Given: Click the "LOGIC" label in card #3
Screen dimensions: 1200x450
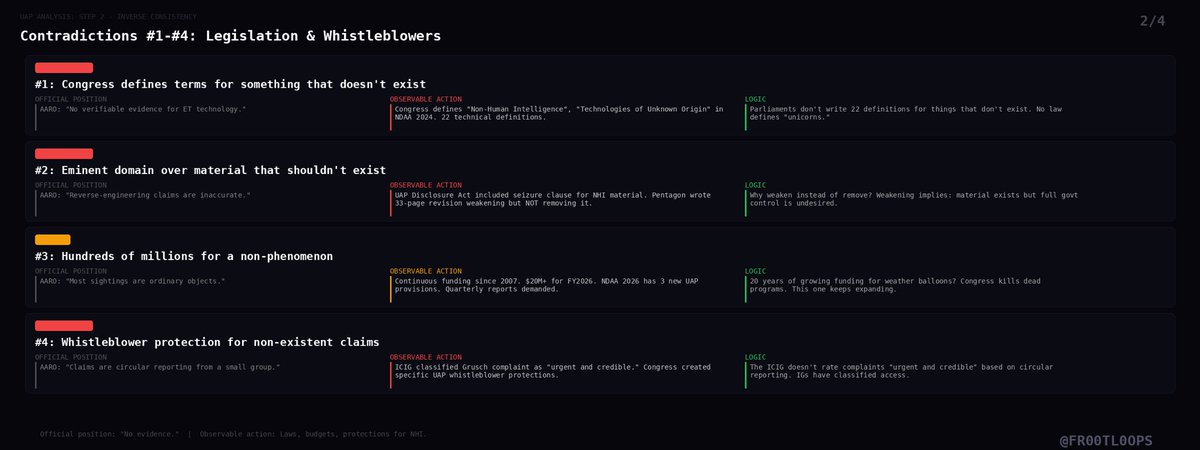Looking at the screenshot, I should coord(757,271).
